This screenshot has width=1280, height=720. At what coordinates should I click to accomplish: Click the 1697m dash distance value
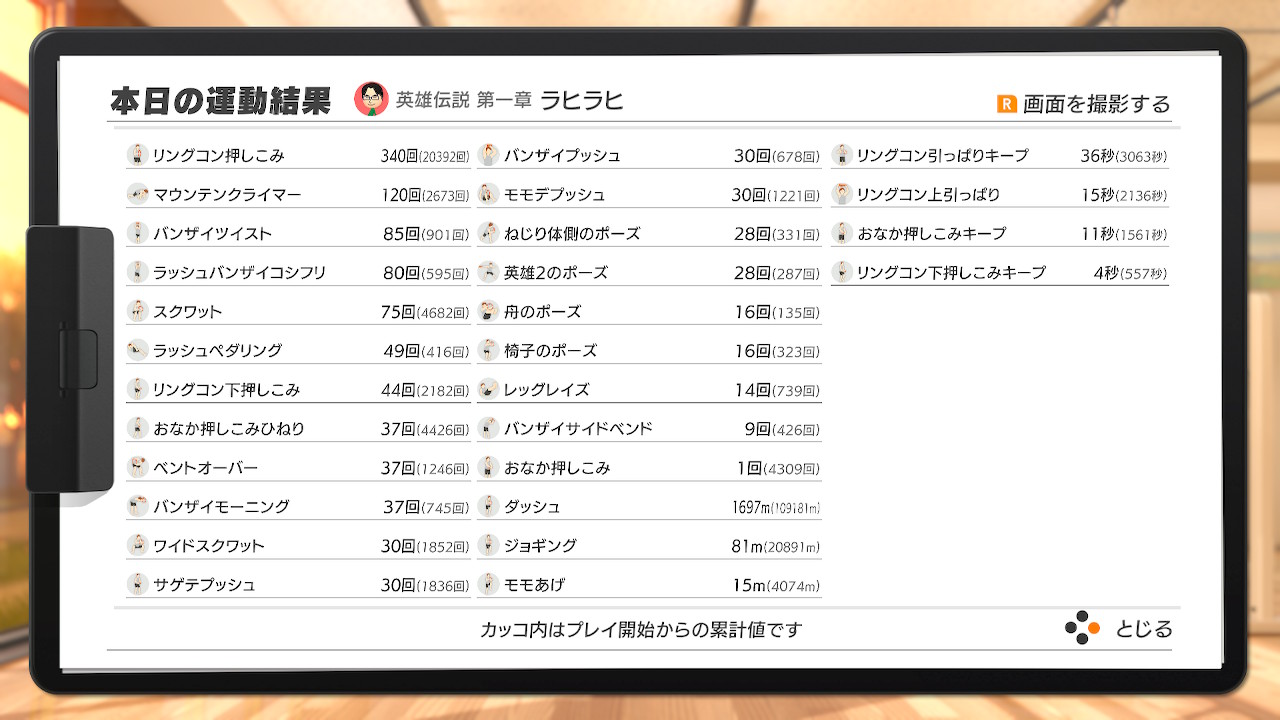[x=751, y=507]
